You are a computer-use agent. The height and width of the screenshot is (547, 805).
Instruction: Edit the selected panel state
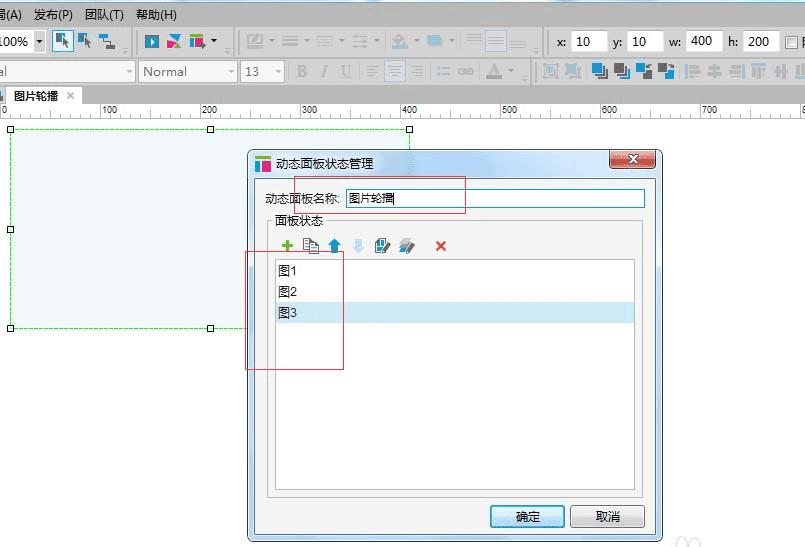click(382, 246)
